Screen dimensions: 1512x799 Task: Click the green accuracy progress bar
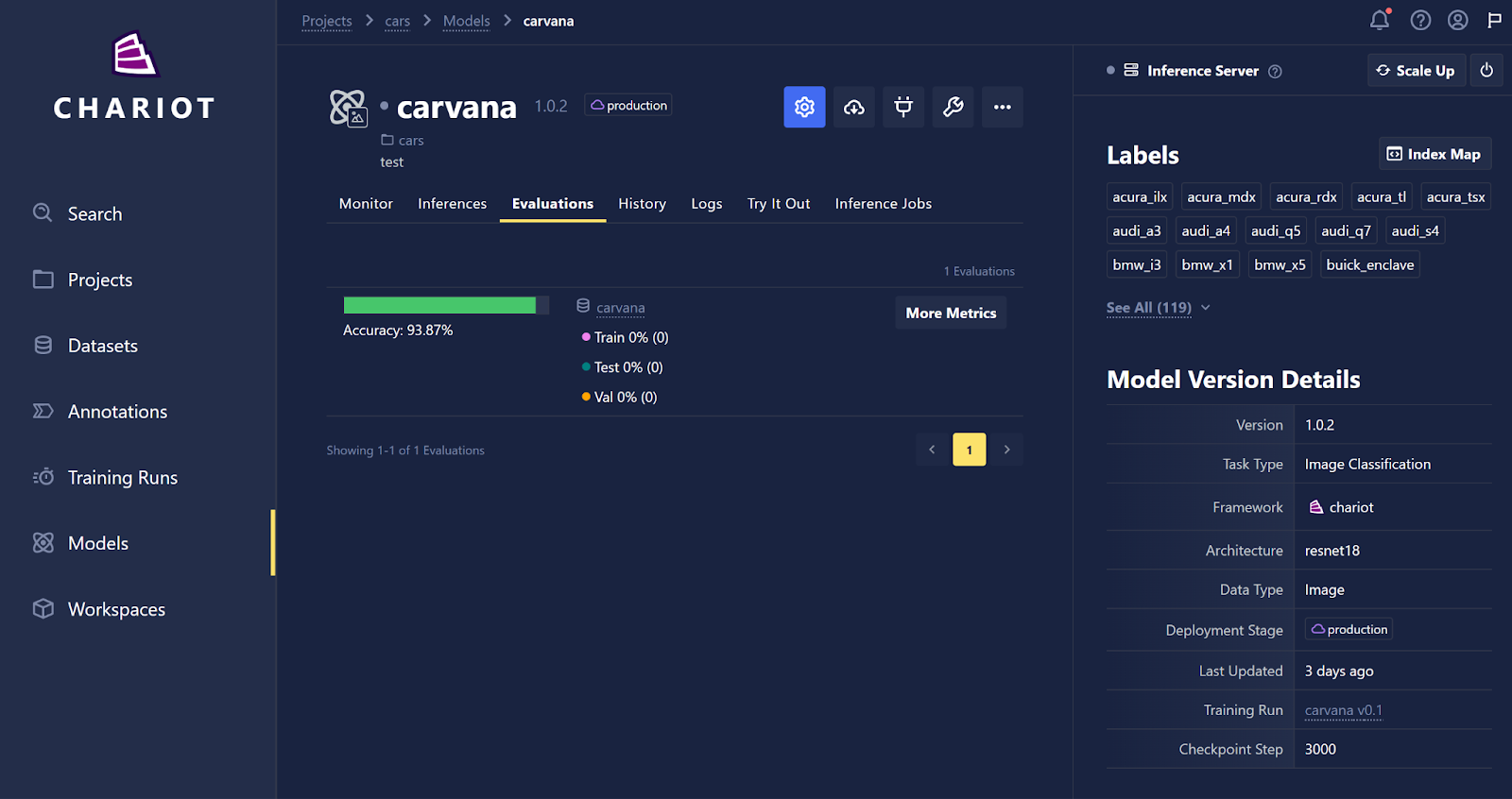tap(439, 305)
